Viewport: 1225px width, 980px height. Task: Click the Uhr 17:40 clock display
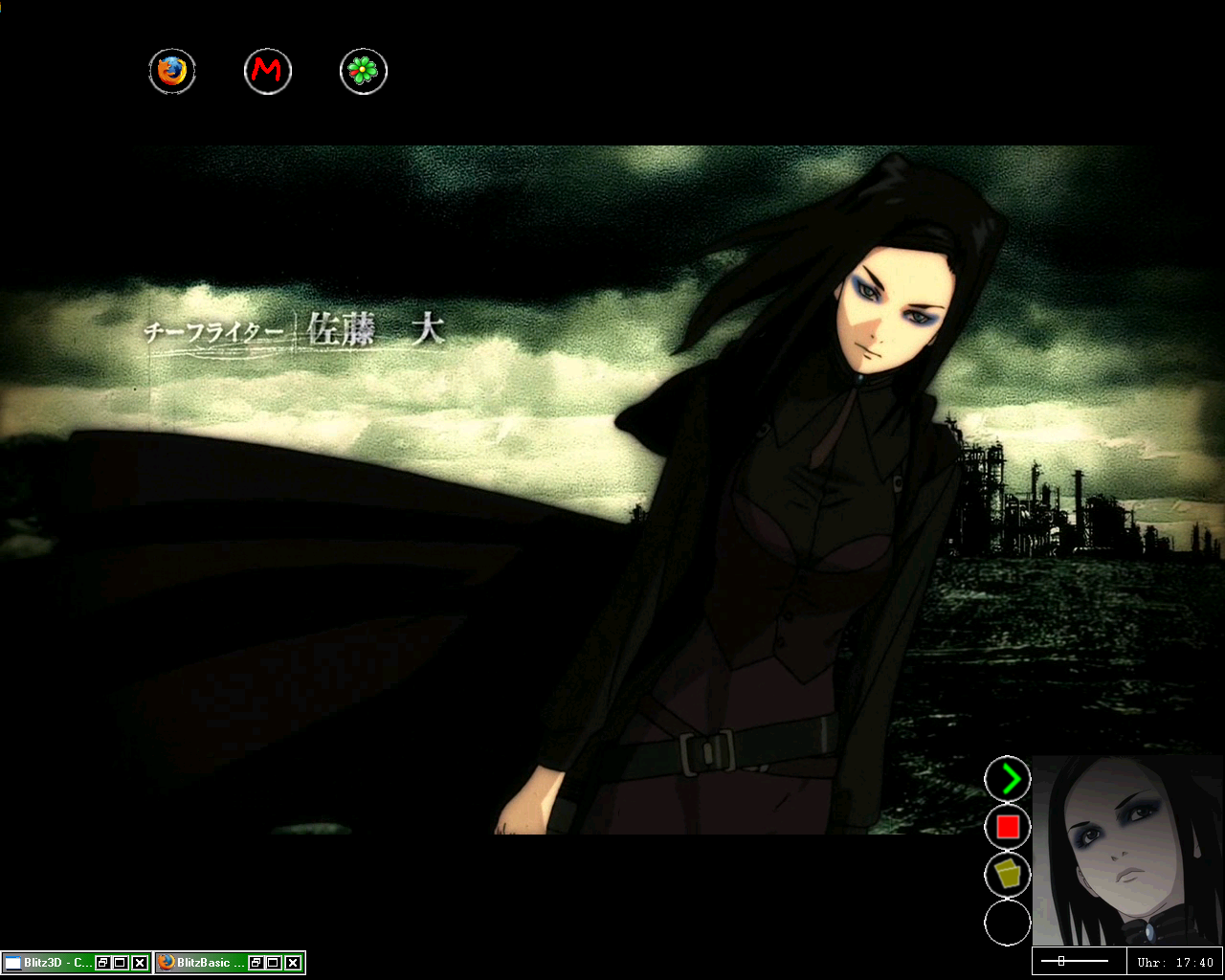[1174, 963]
